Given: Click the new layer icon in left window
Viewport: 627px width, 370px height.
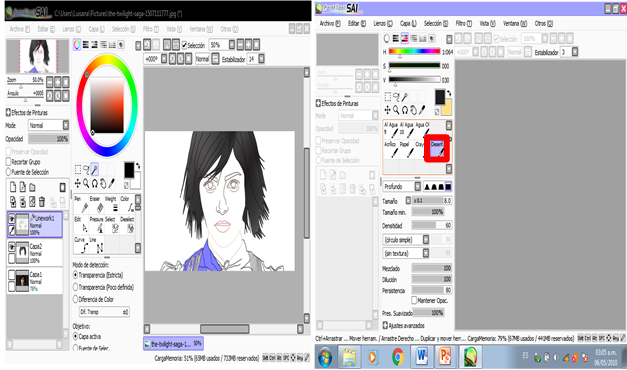Looking at the screenshot, I should (13, 187).
